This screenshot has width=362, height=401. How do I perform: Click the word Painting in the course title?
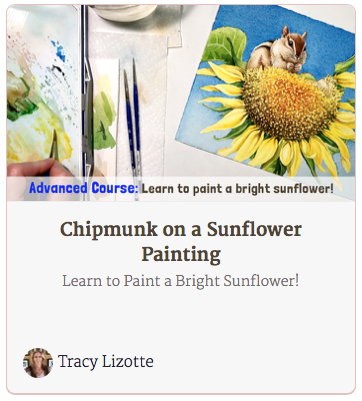(181, 255)
